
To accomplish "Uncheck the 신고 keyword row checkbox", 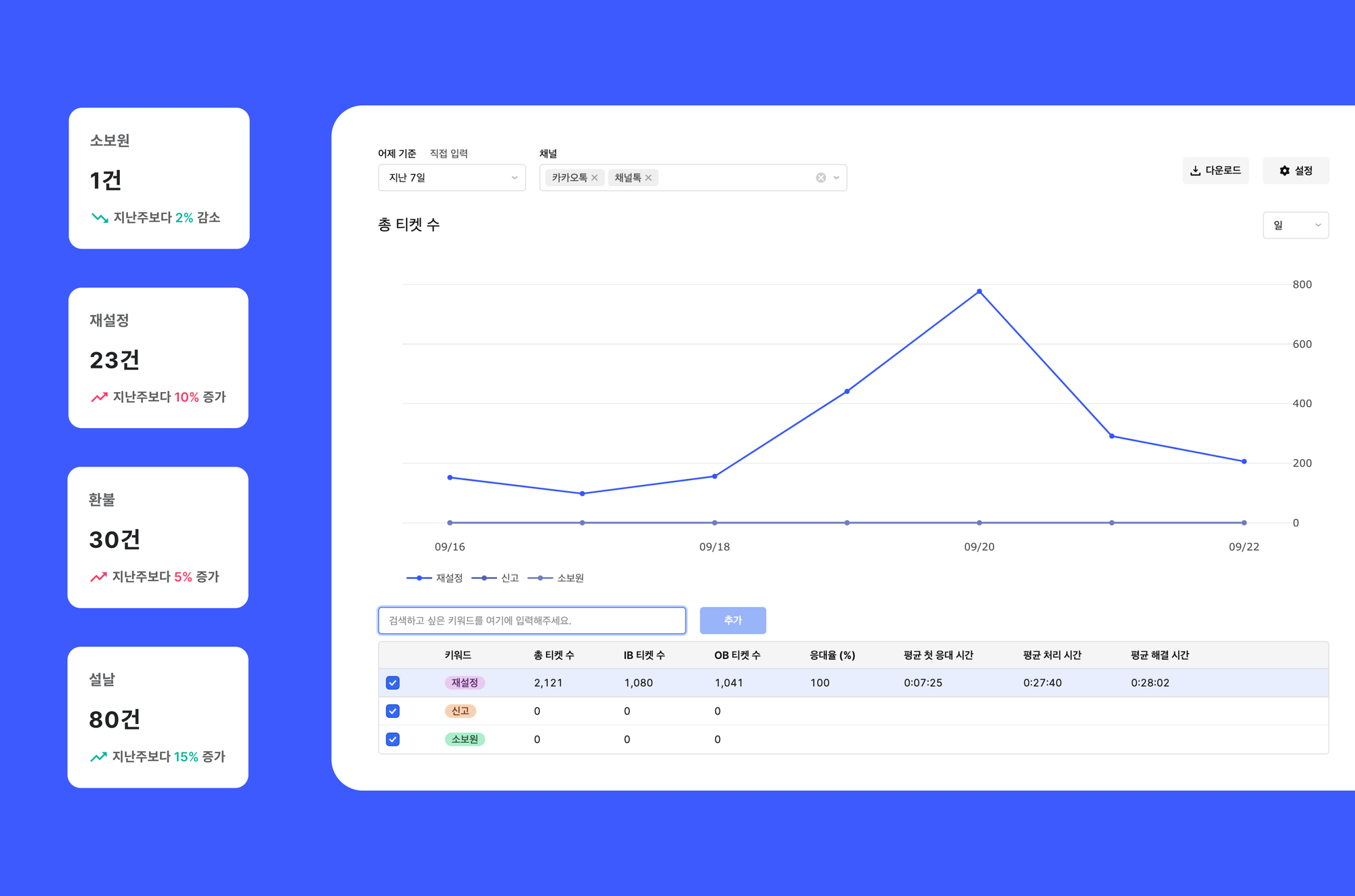I will [x=393, y=711].
